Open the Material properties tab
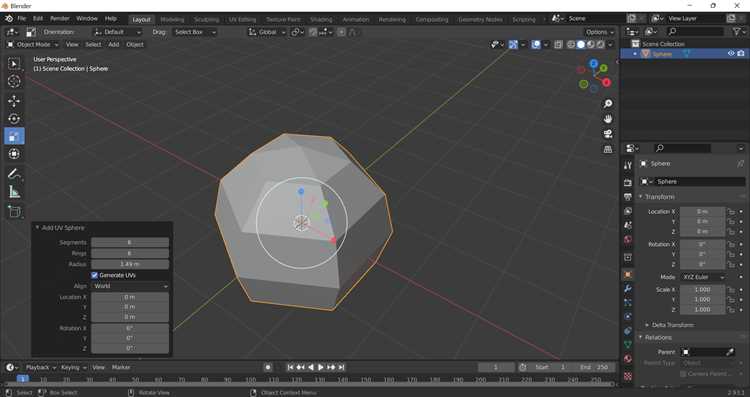Viewport: 750px width, 397px height. (x=628, y=359)
